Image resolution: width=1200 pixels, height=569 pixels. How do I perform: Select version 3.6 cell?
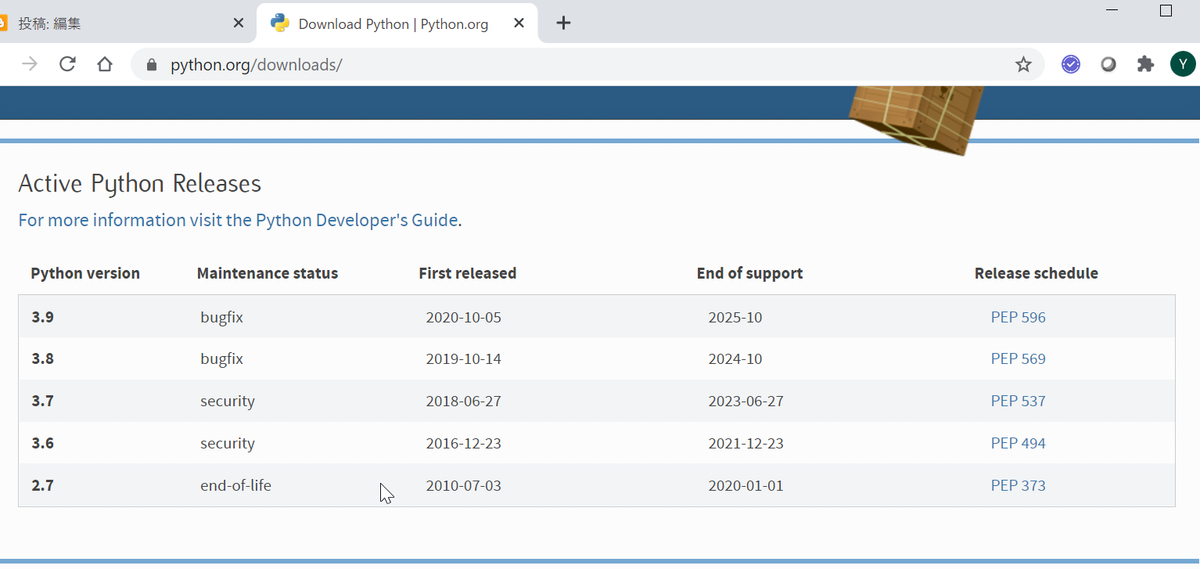click(42, 443)
